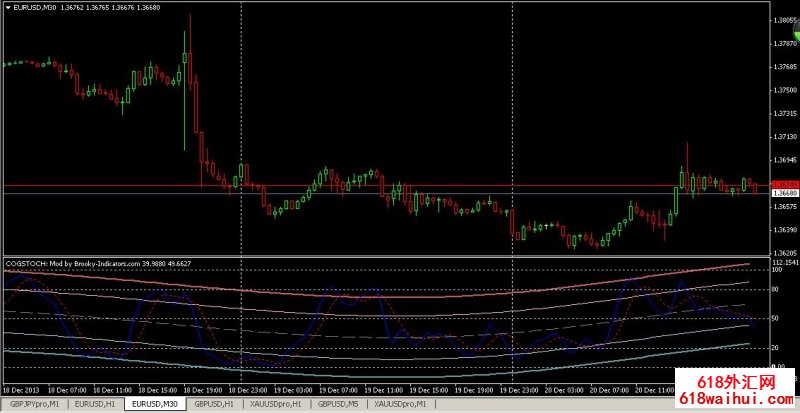Click the 1.36205 price scale label

pyautogui.click(x=785, y=253)
